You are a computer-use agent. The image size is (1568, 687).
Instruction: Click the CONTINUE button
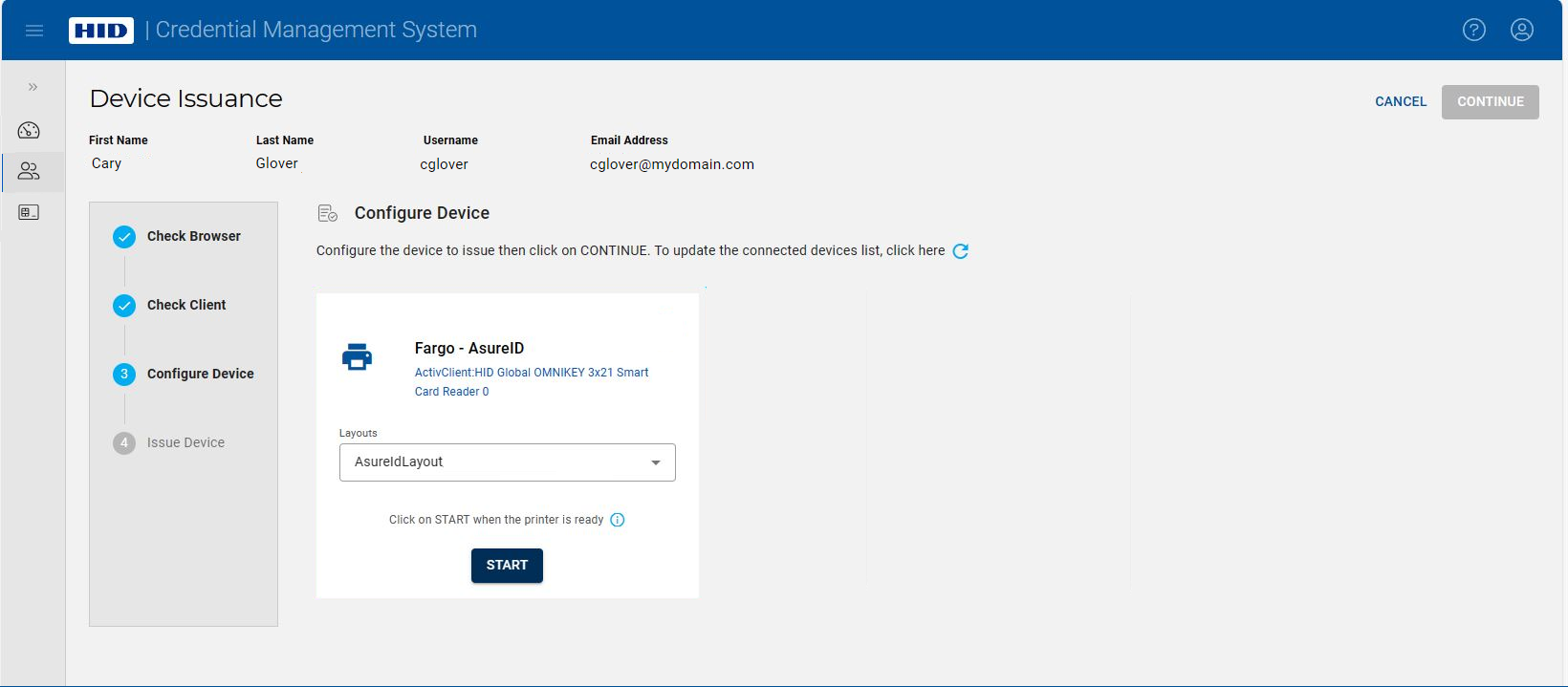pyautogui.click(x=1491, y=101)
